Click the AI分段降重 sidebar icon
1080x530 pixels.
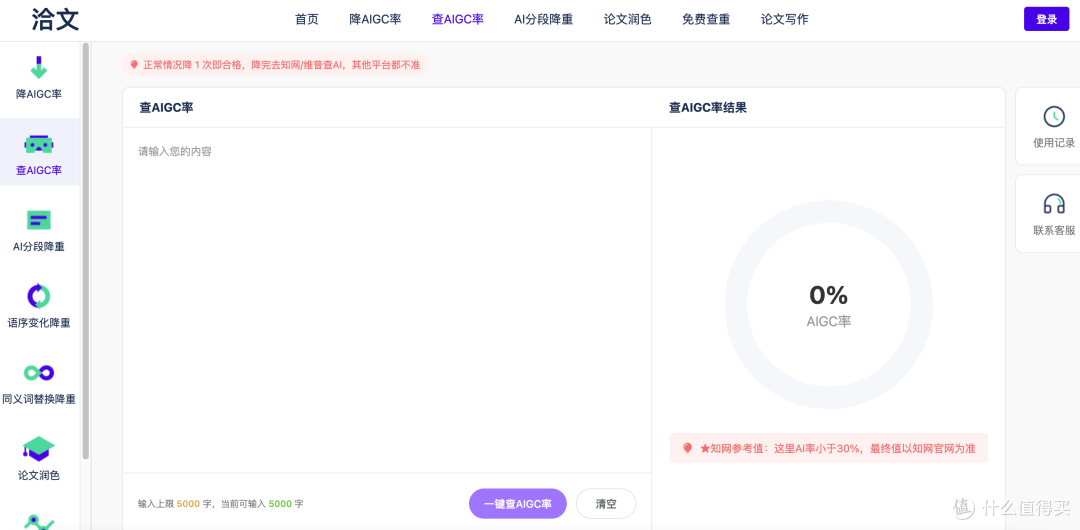pyautogui.click(x=39, y=220)
